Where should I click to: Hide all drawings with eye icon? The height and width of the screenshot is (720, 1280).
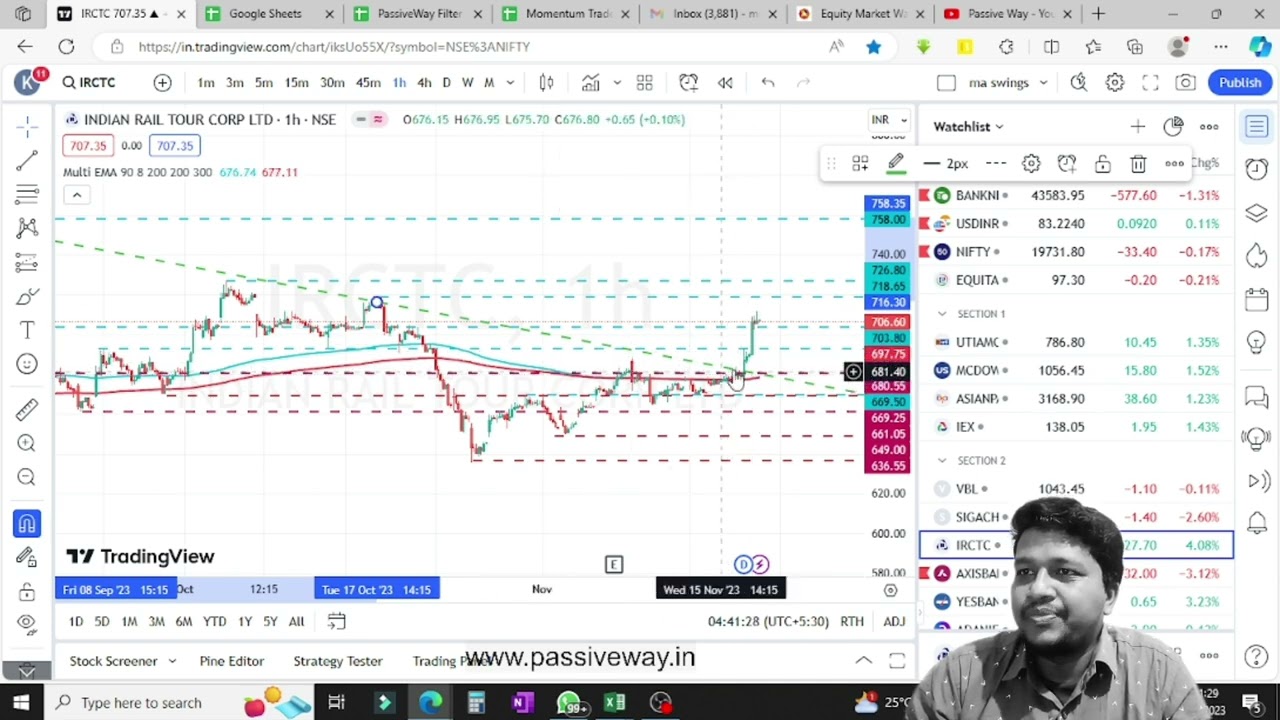click(27, 624)
